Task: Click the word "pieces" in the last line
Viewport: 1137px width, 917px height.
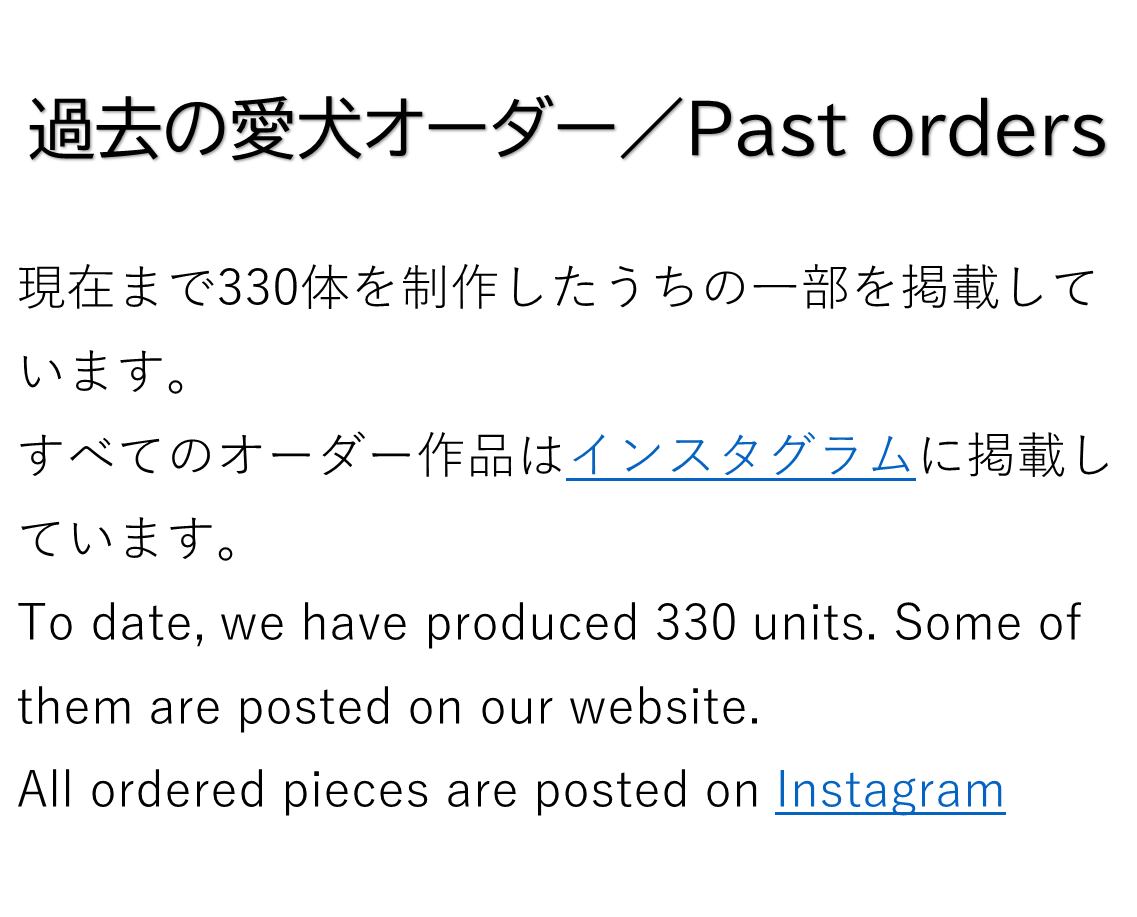Action: click(355, 792)
